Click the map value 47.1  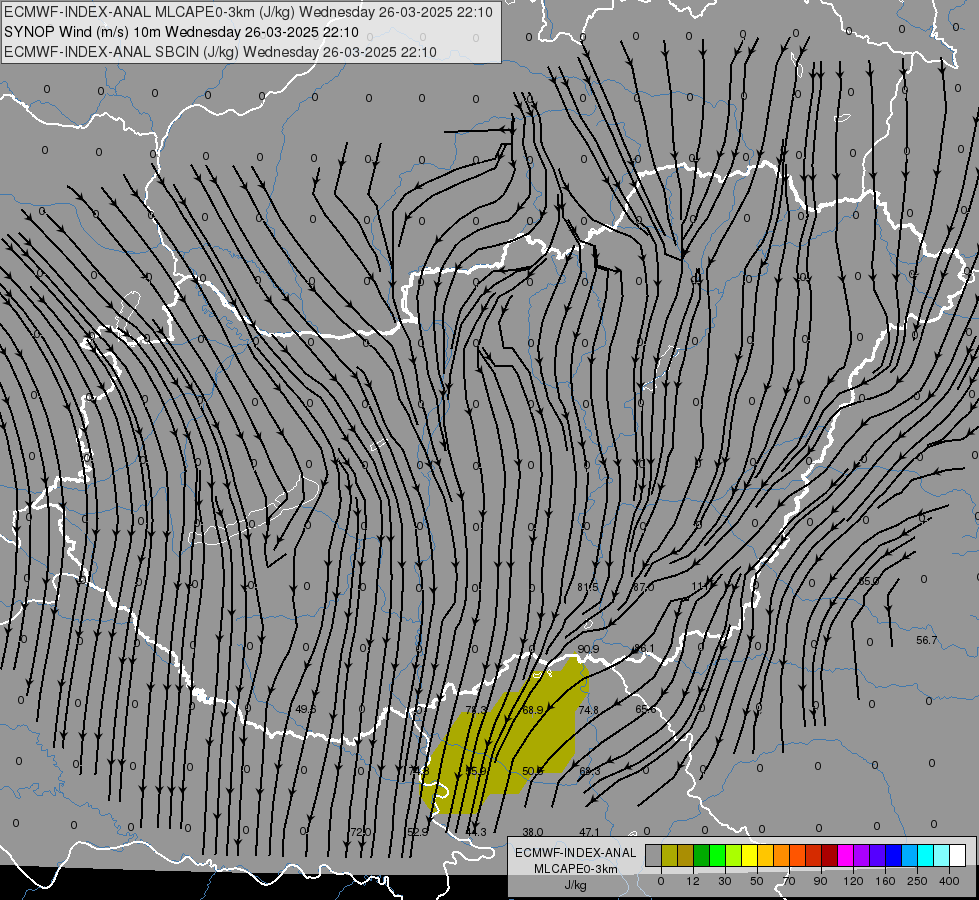pos(589,832)
